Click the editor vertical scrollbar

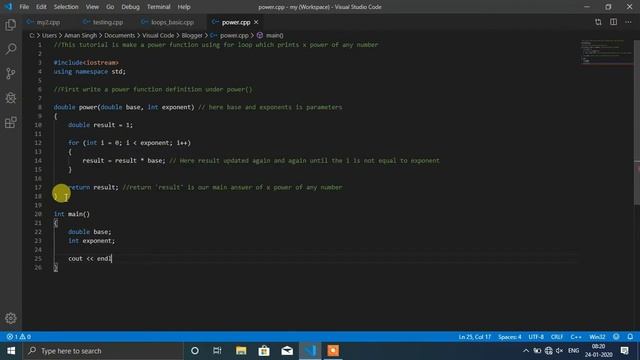point(637,122)
